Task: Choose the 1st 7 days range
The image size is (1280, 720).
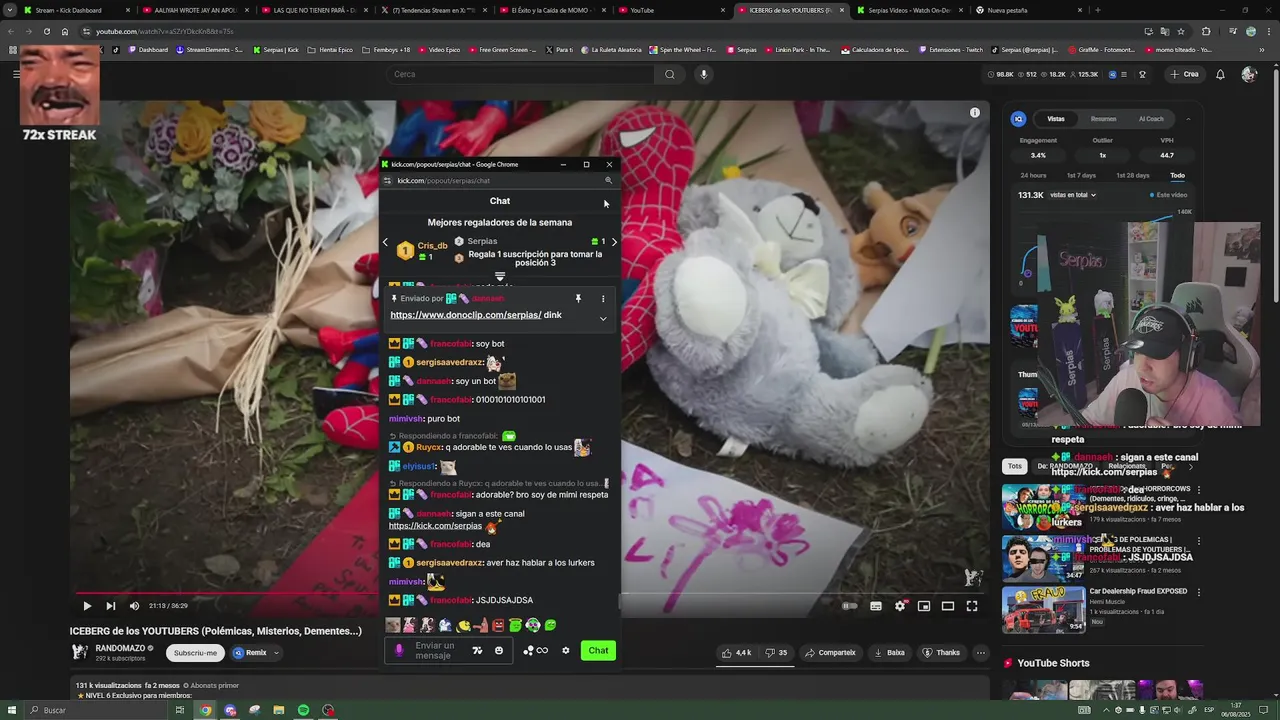Action: (x=1081, y=176)
